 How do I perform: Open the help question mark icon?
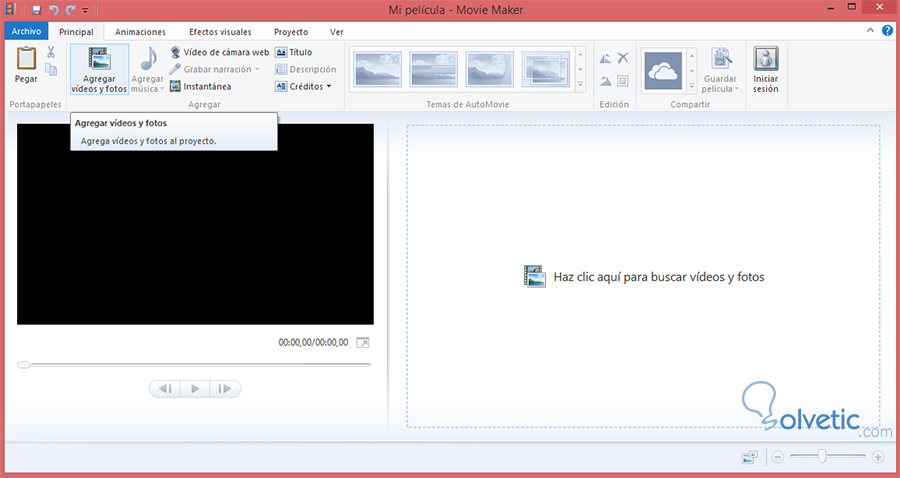[887, 31]
